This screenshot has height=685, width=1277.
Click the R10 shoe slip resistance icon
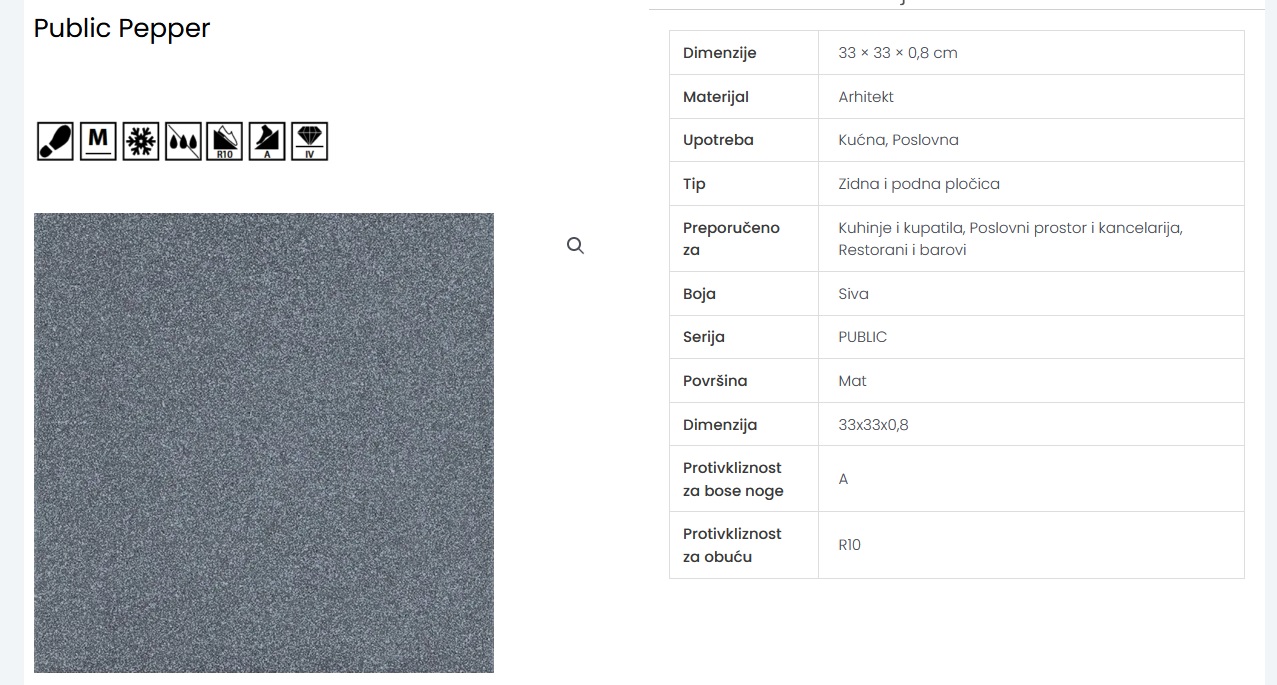point(225,141)
